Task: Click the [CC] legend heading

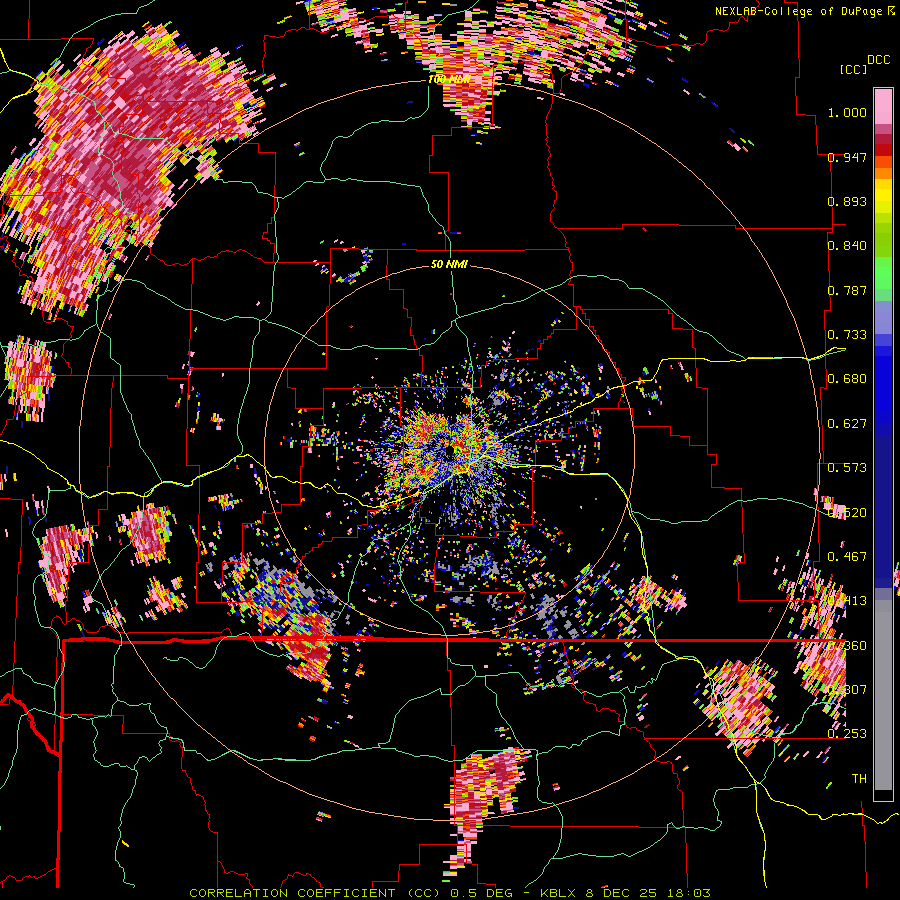Action: [x=854, y=69]
